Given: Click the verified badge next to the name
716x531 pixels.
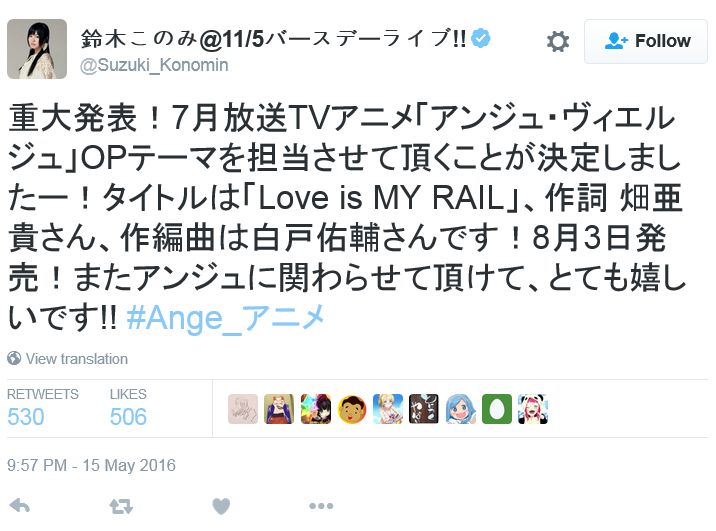Looking at the screenshot, I should tap(481, 38).
